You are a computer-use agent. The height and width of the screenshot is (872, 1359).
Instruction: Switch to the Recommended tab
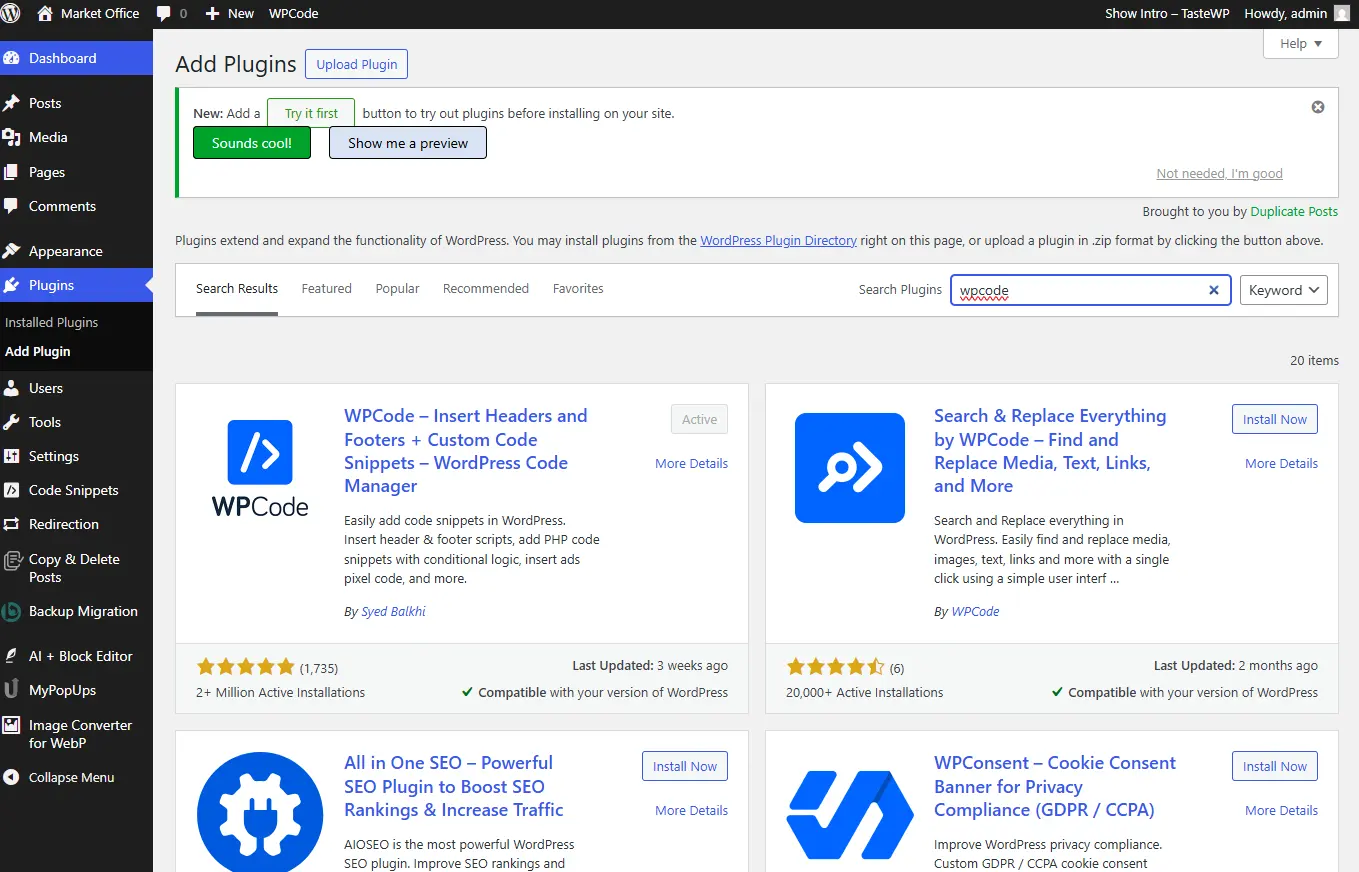coord(486,289)
